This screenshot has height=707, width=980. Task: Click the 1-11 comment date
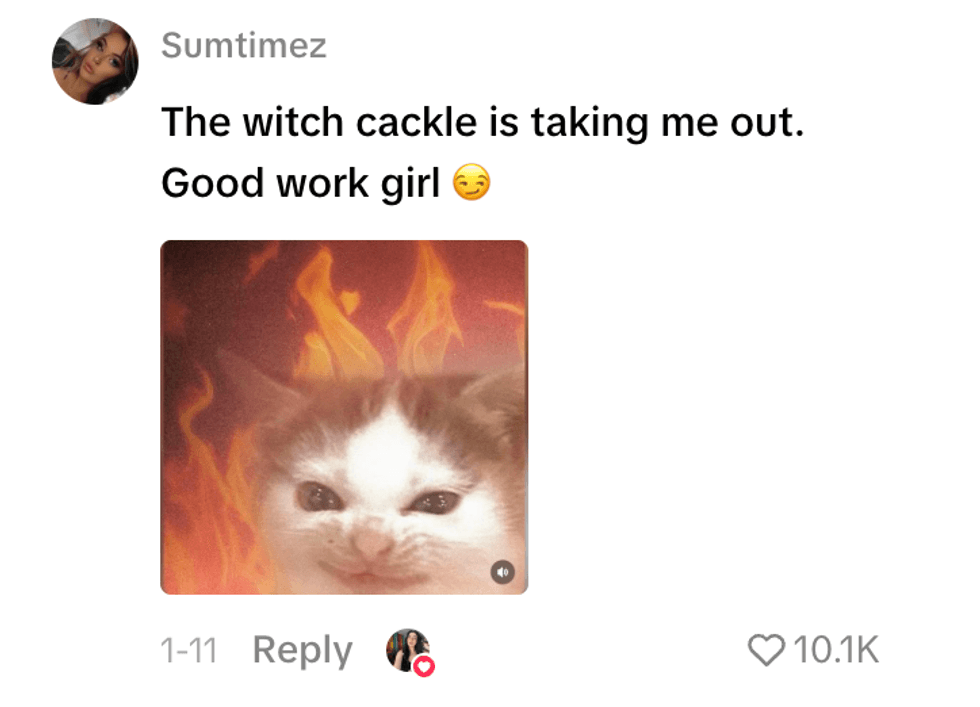[189, 650]
